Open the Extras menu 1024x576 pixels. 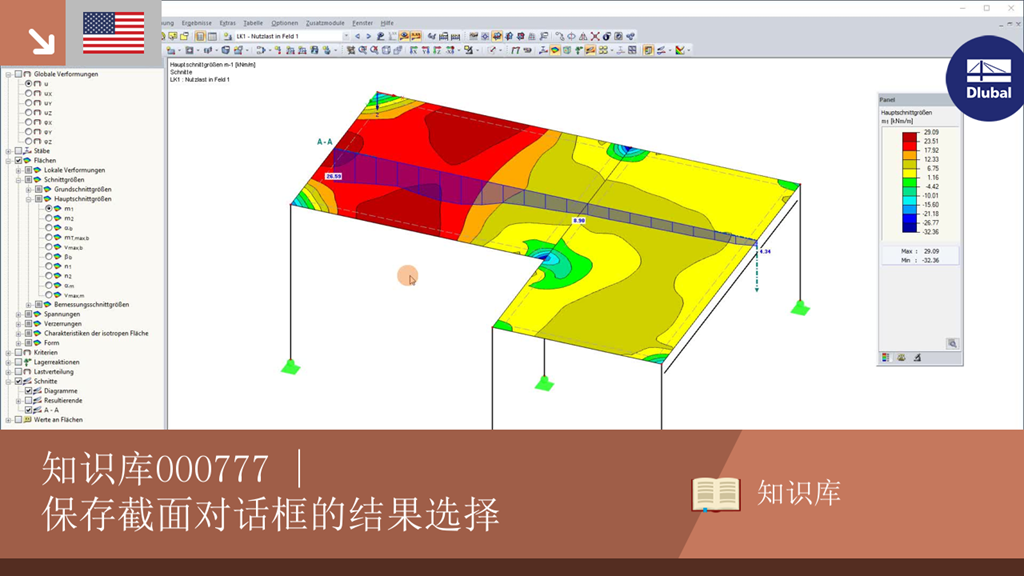click(x=227, y=23)
